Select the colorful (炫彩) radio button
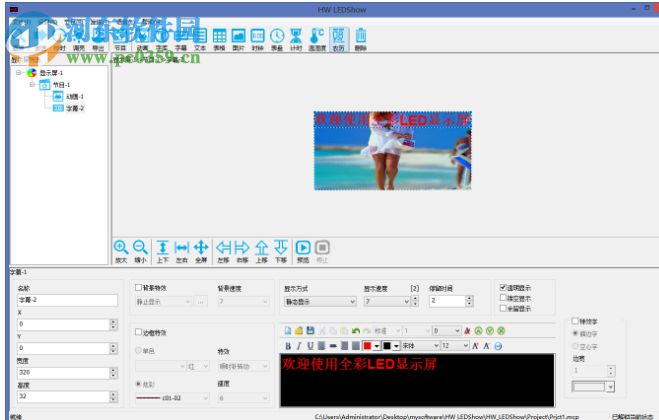 138,384
